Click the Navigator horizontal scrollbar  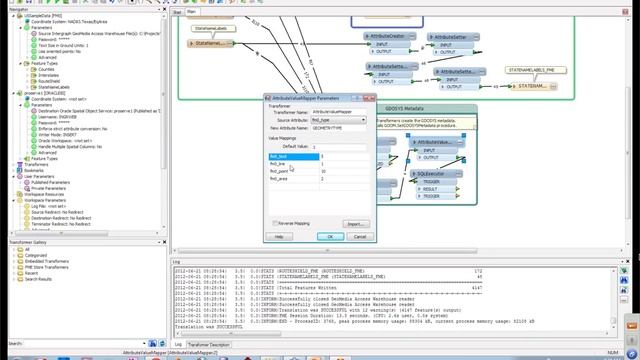click(61, 233)
